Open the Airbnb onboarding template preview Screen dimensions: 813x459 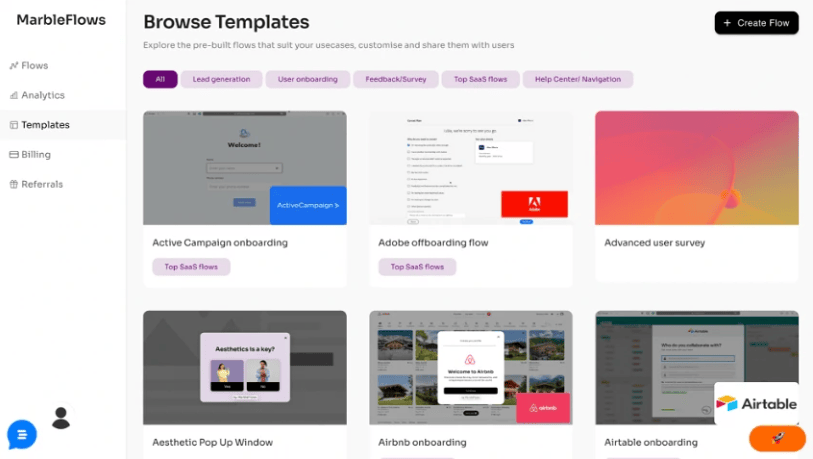point(471,367)
